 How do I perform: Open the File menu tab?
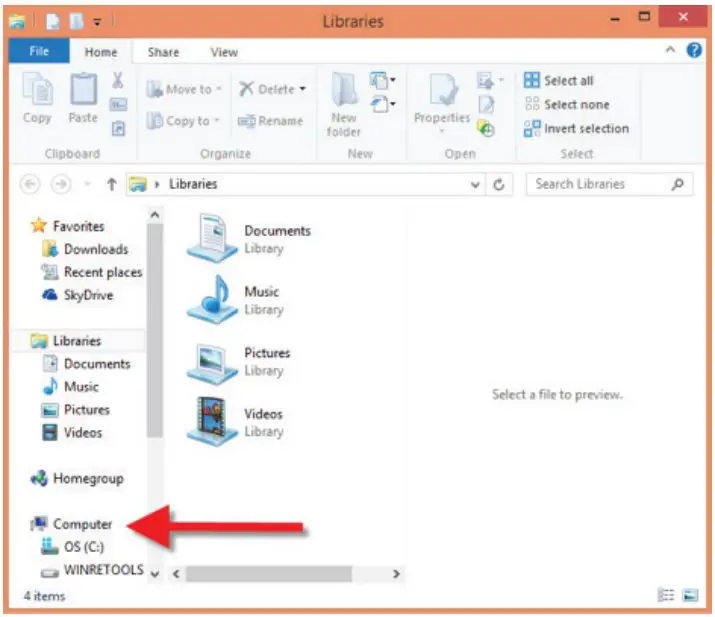(x=39, y=51)
